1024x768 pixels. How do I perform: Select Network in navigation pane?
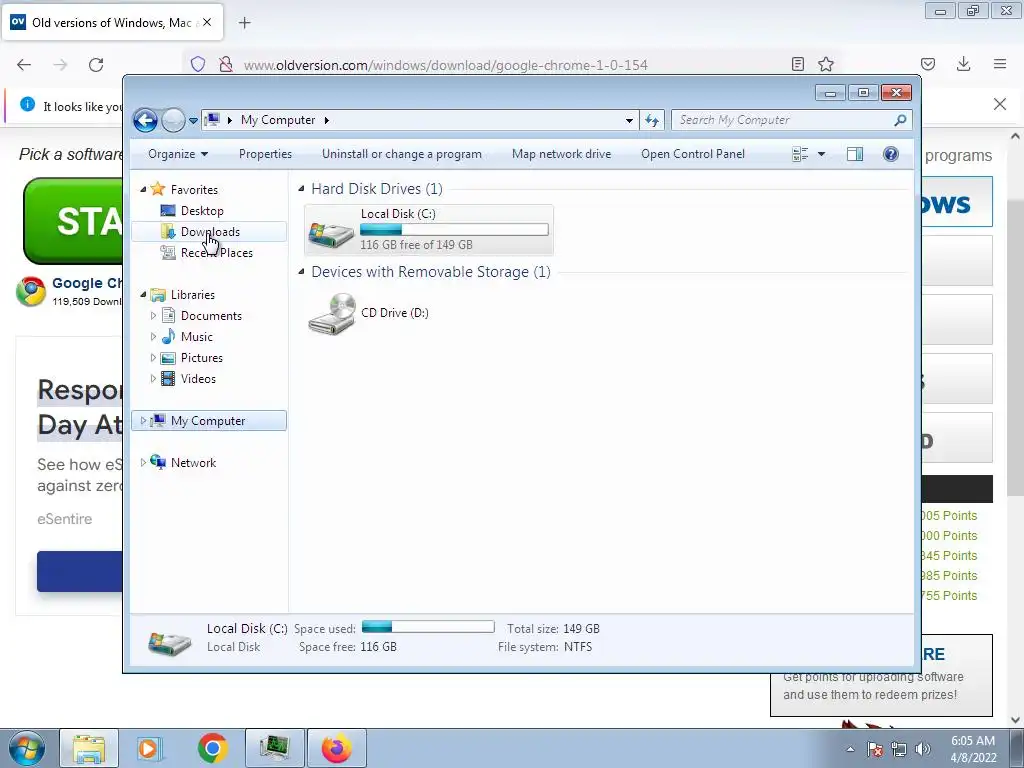pos(193,463)
